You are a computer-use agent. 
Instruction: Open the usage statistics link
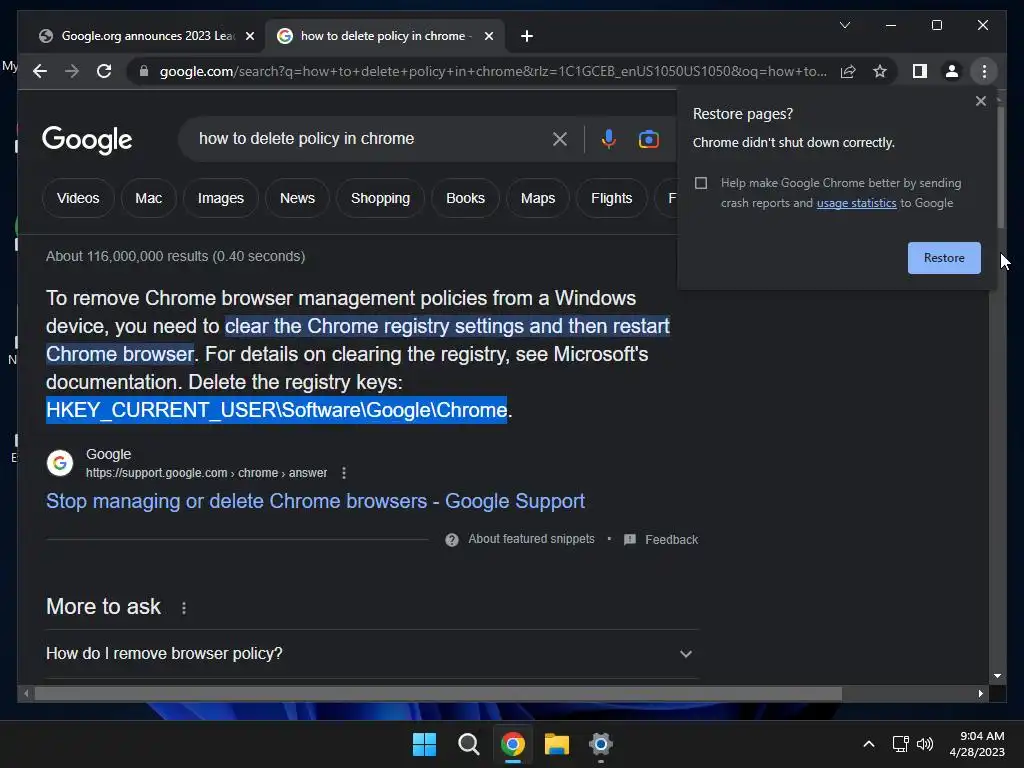(856, 203)
